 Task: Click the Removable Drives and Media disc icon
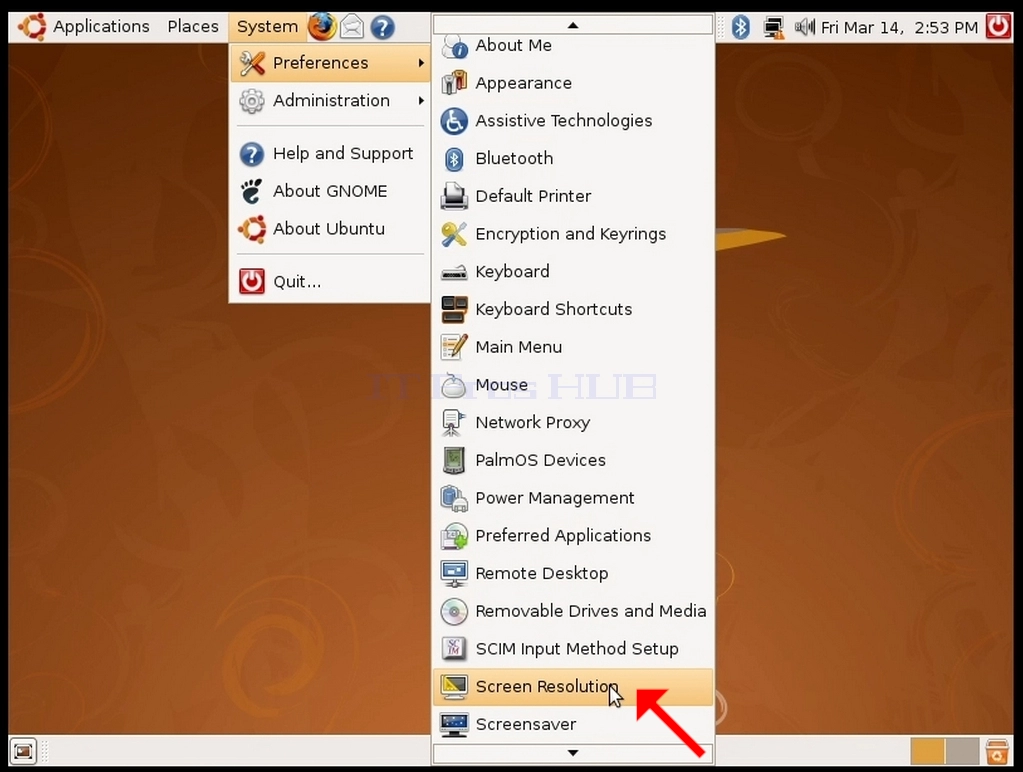point(454,611)
